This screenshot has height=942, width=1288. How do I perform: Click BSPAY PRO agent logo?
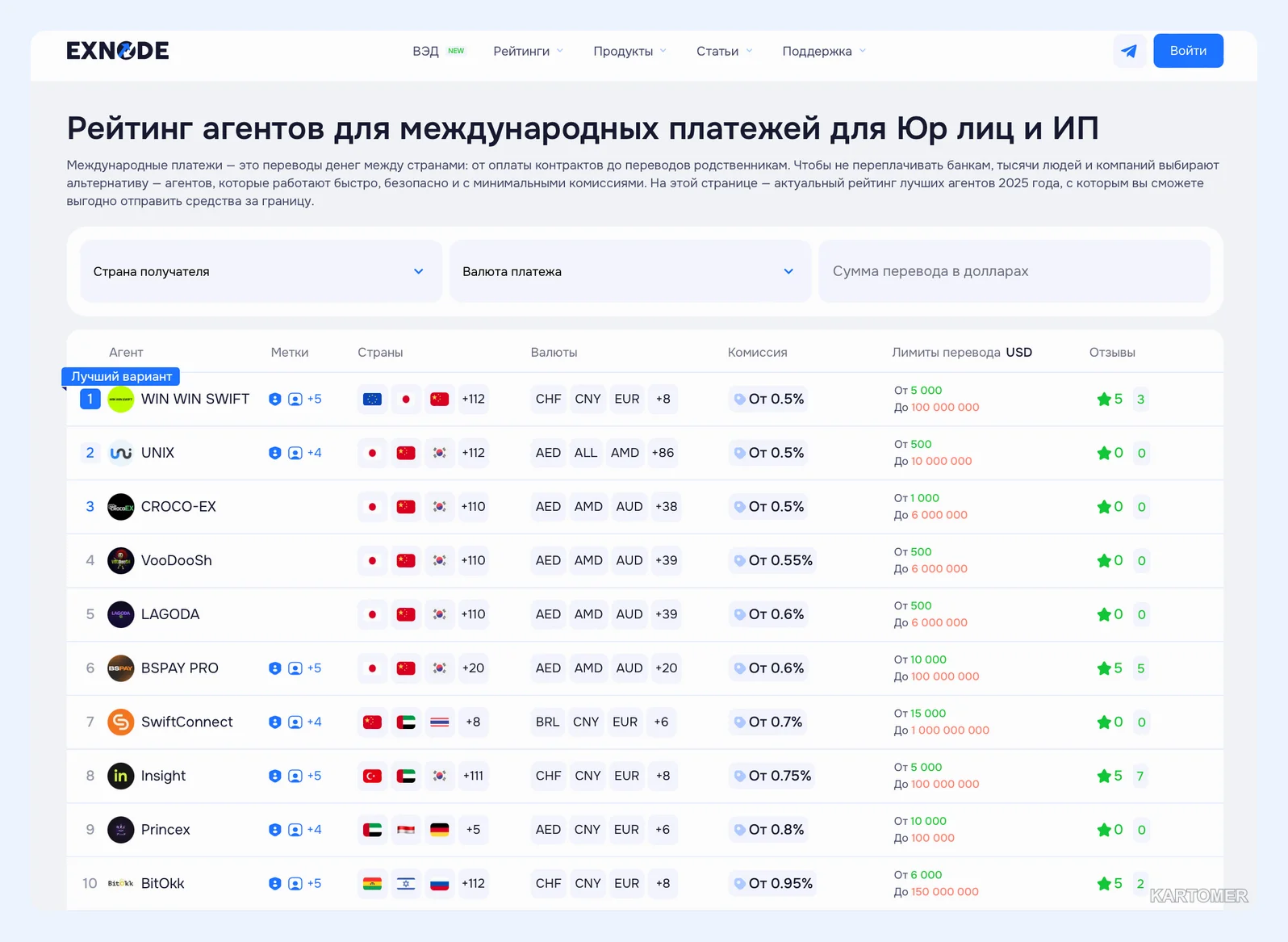click(121, 668)
